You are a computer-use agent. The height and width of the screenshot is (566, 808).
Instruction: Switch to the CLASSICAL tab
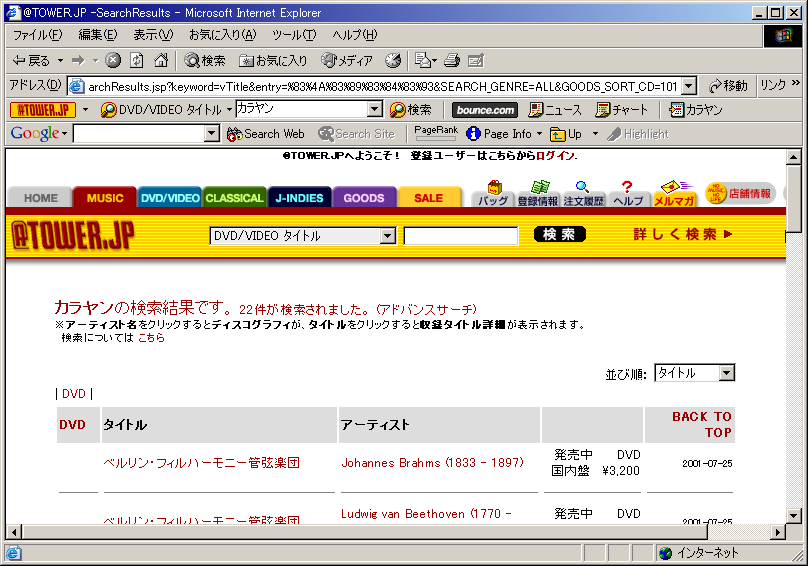coord(234,198)
